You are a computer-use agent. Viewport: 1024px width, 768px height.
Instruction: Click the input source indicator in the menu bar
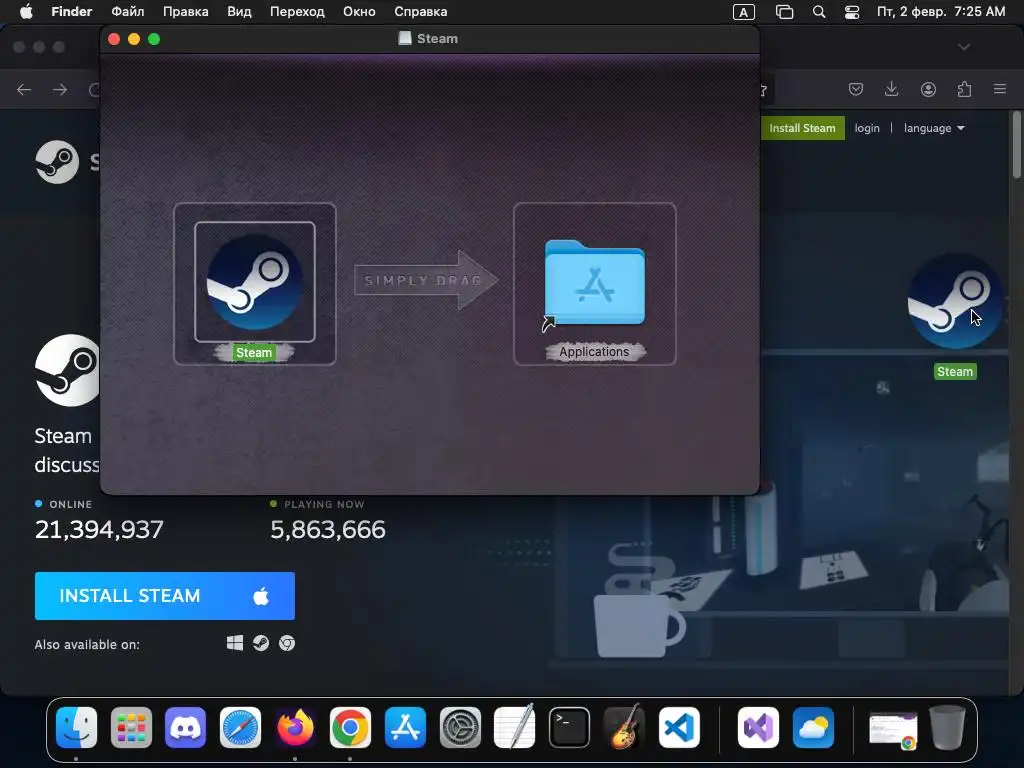coord(744,12)
